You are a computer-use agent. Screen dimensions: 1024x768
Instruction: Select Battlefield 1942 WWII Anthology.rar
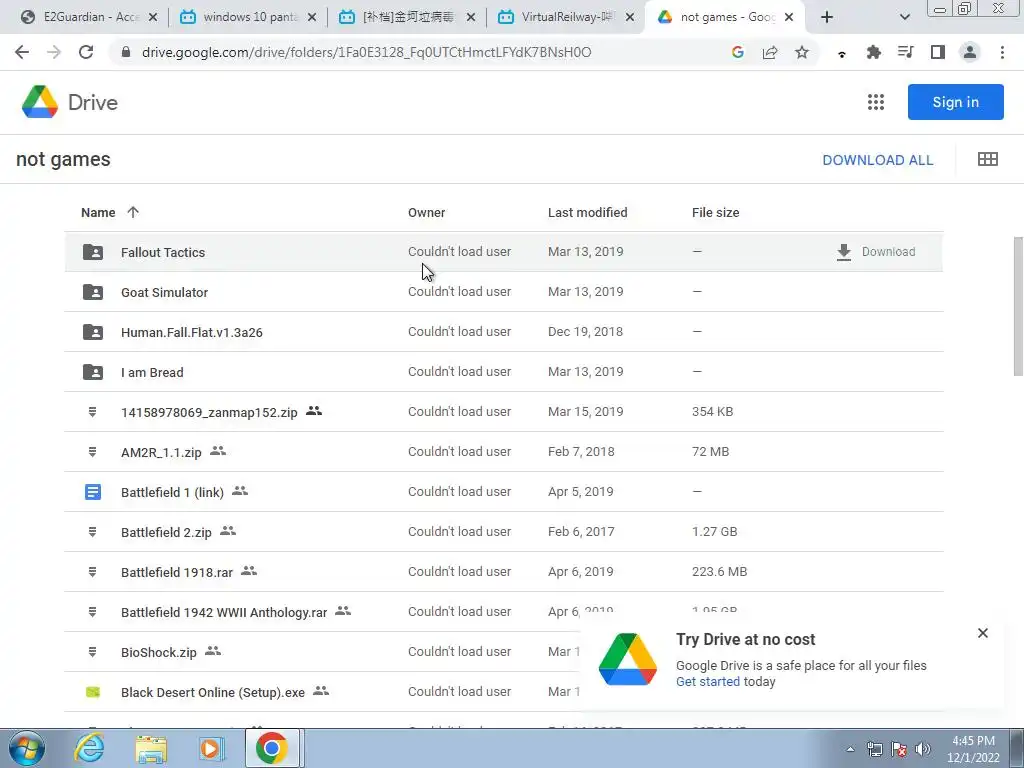[x=223, y=612]
